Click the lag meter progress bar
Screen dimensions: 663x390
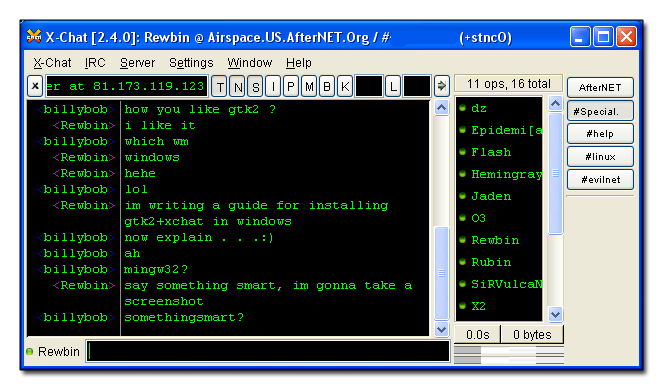click(509, 350)
